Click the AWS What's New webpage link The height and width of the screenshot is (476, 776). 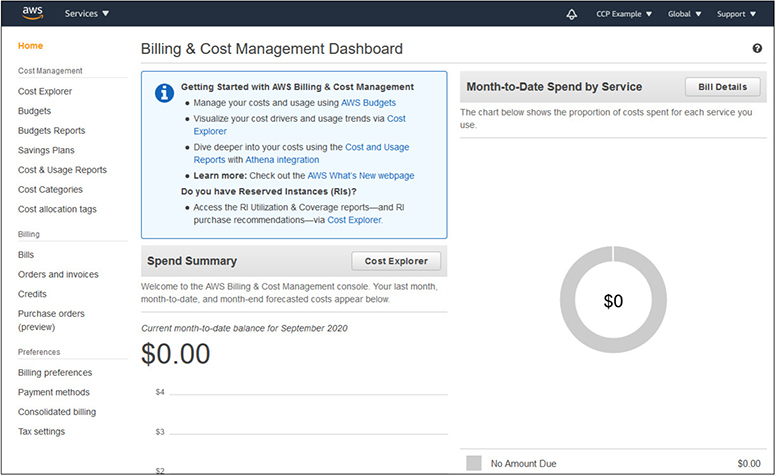tap(360, 176)
